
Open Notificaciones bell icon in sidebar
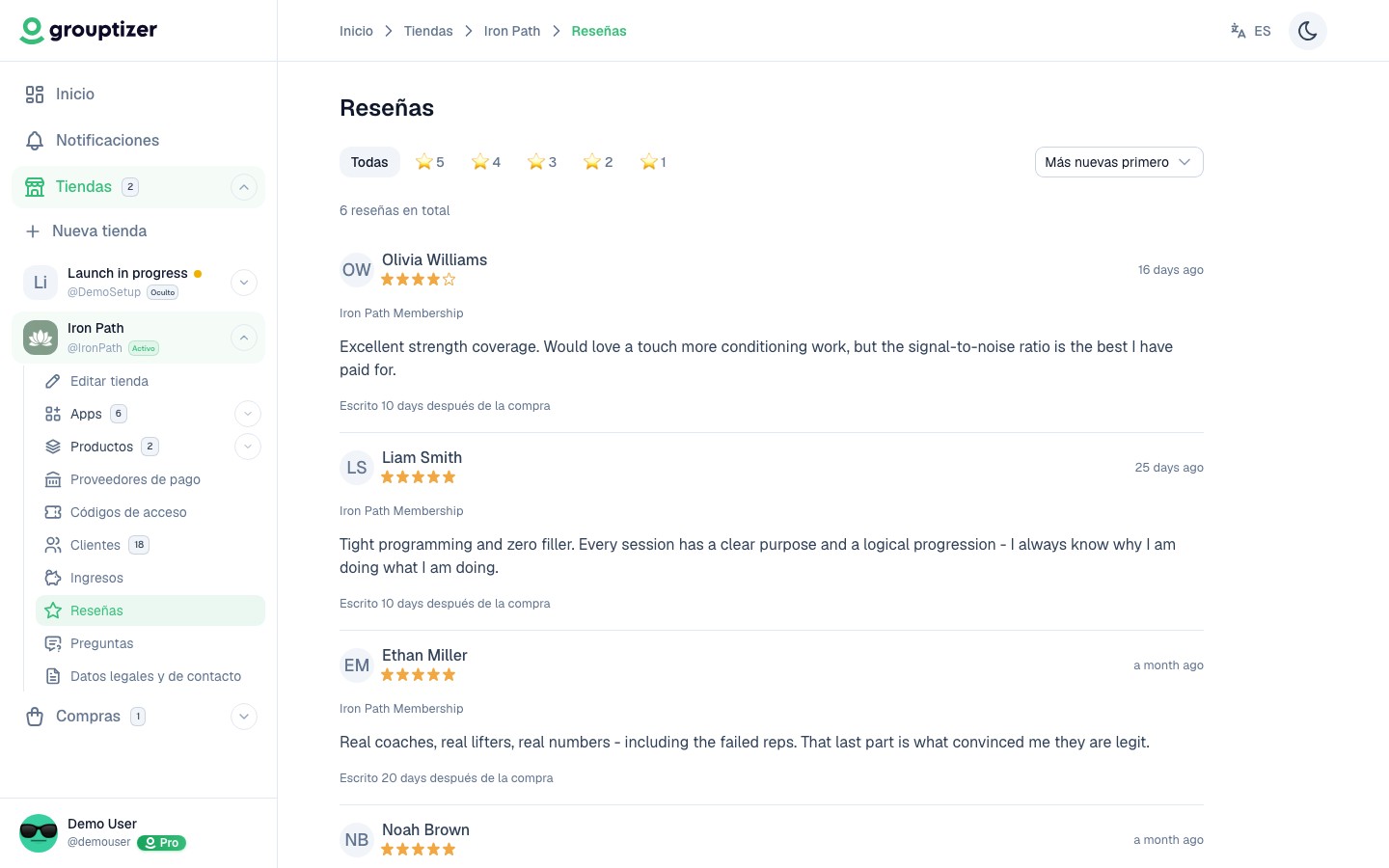(35, 141)
